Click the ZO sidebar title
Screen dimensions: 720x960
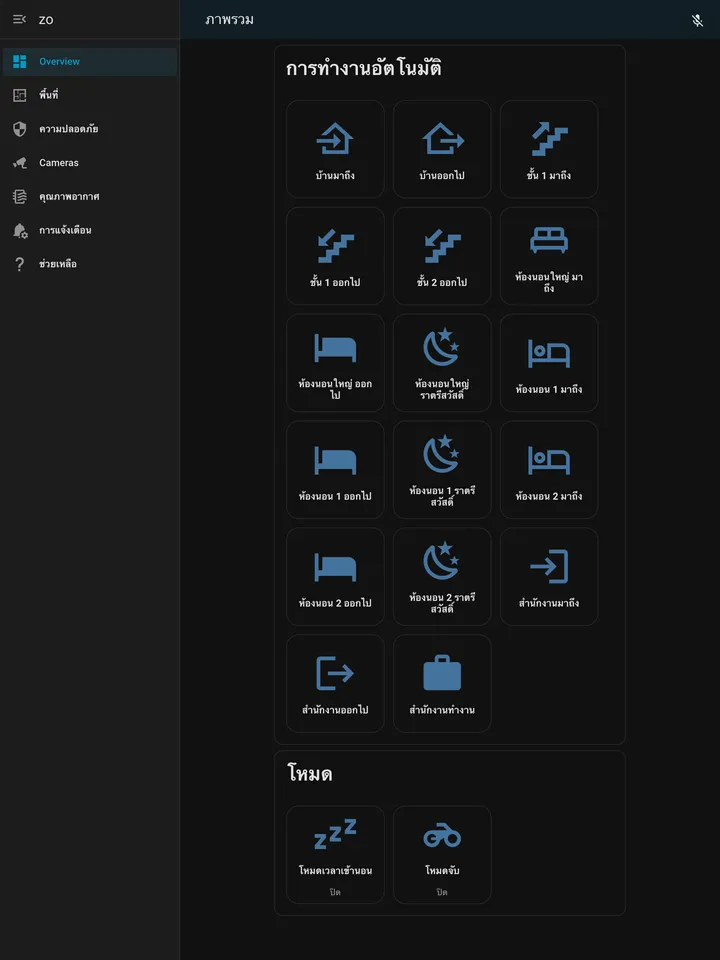coord(46,20)
